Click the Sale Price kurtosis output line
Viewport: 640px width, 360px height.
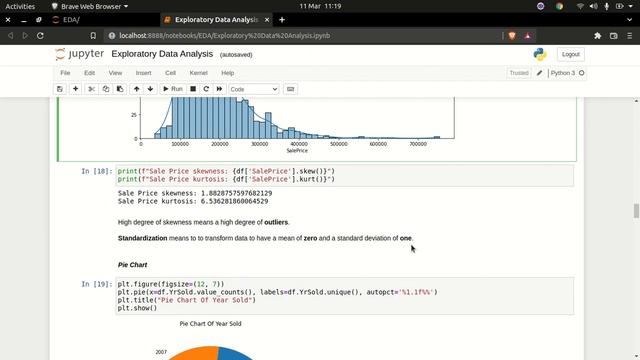pyautogui.click(x=193, y=201)
